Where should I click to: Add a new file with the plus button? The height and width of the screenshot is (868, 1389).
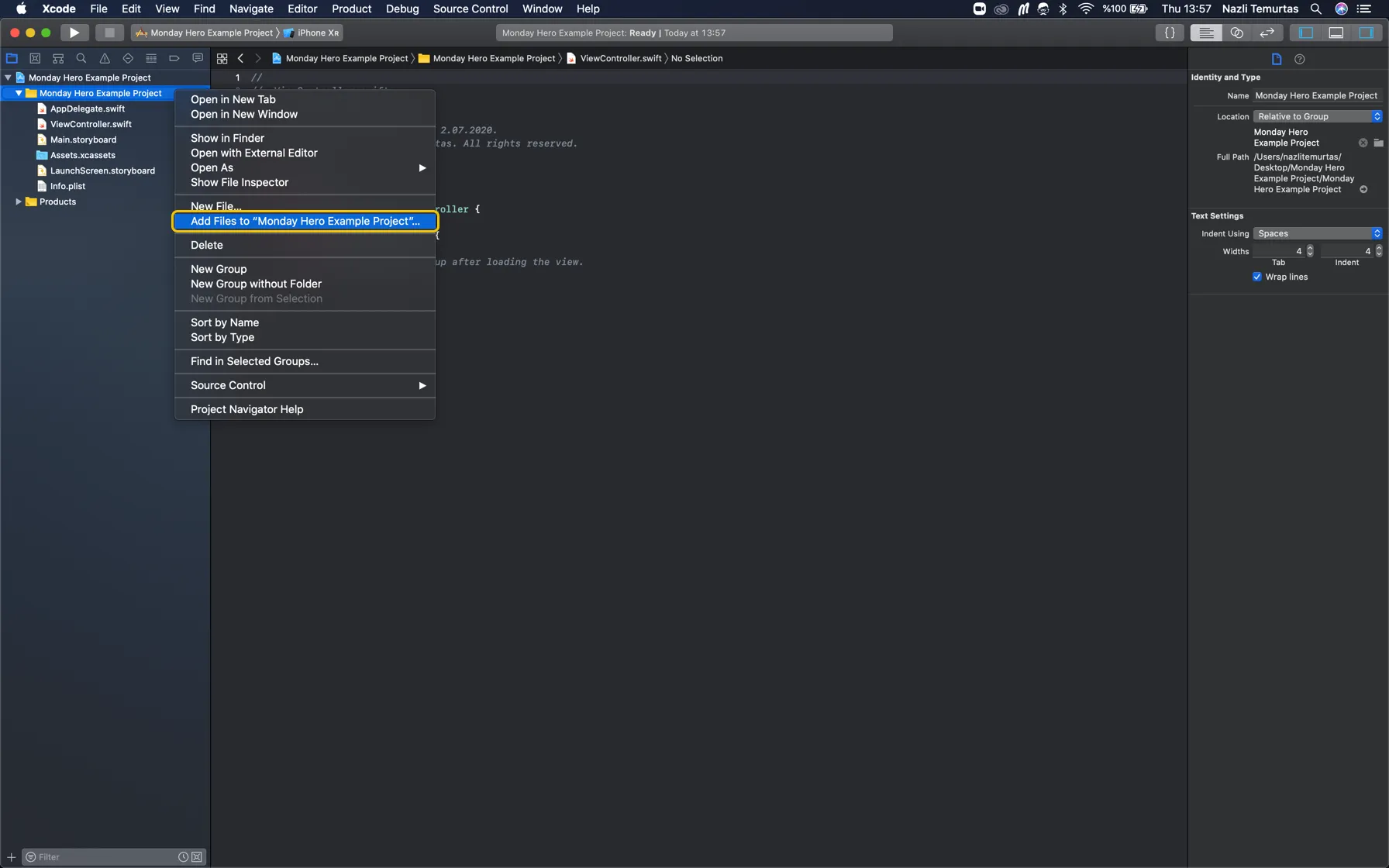(11, 856)
